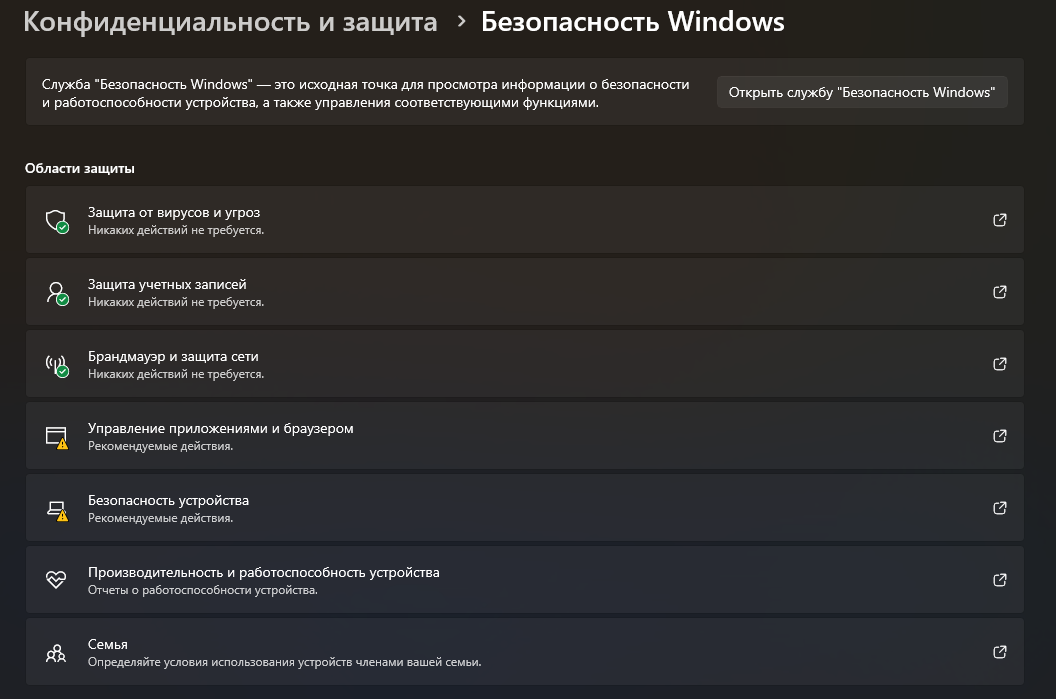Viewport: 1056px width, 699px height.
Task: Click Никаких действий не требуется under Защита от вирусов
Action: (176, 230)
